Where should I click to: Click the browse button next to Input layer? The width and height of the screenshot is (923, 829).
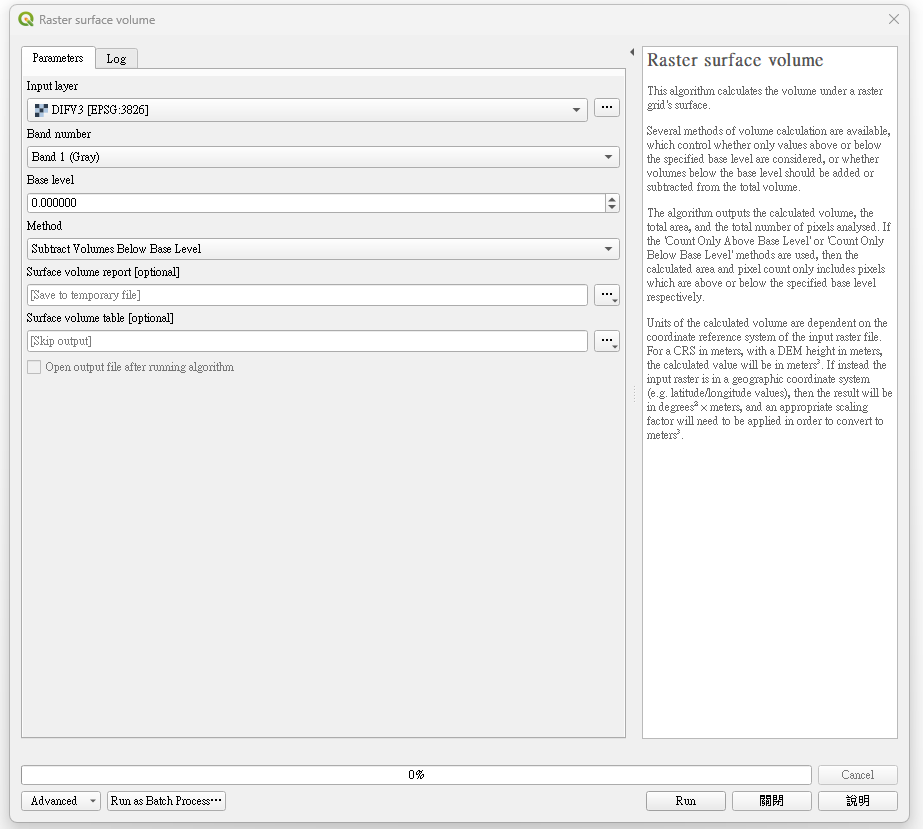point(606,108)
